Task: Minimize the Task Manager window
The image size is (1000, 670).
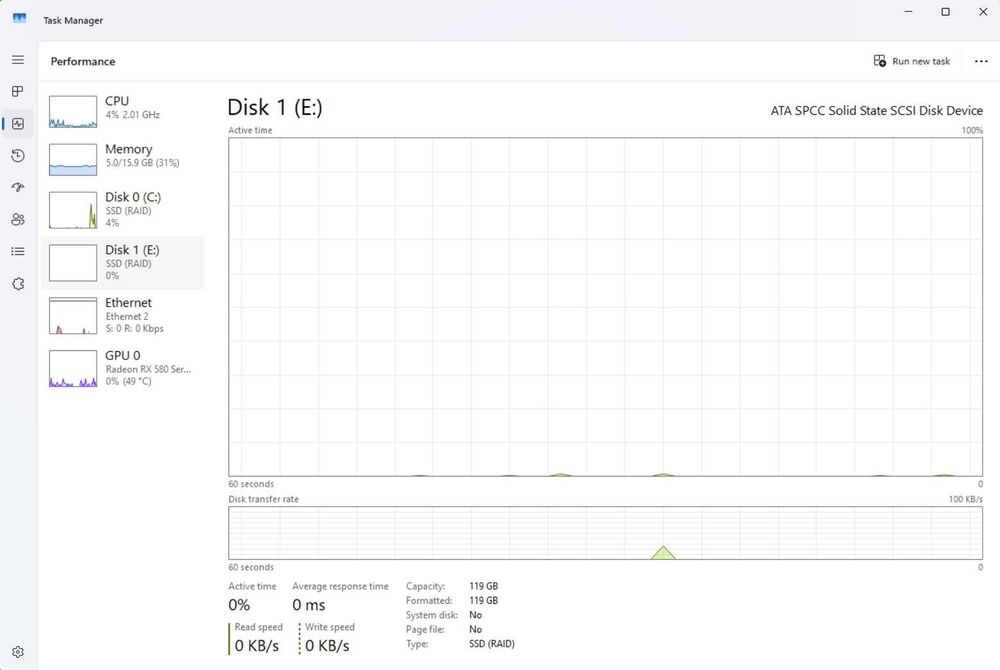Action: pyautogui.click(x=908, y=11)
